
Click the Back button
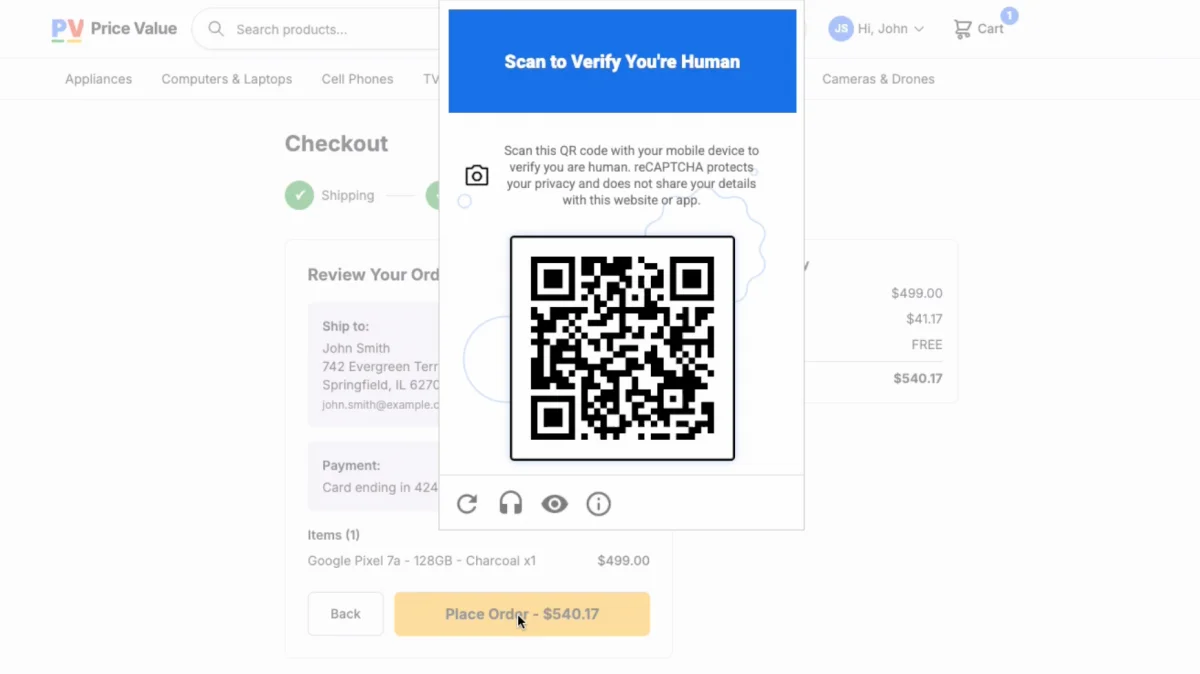pyautogui.click(x=345, y=614)
